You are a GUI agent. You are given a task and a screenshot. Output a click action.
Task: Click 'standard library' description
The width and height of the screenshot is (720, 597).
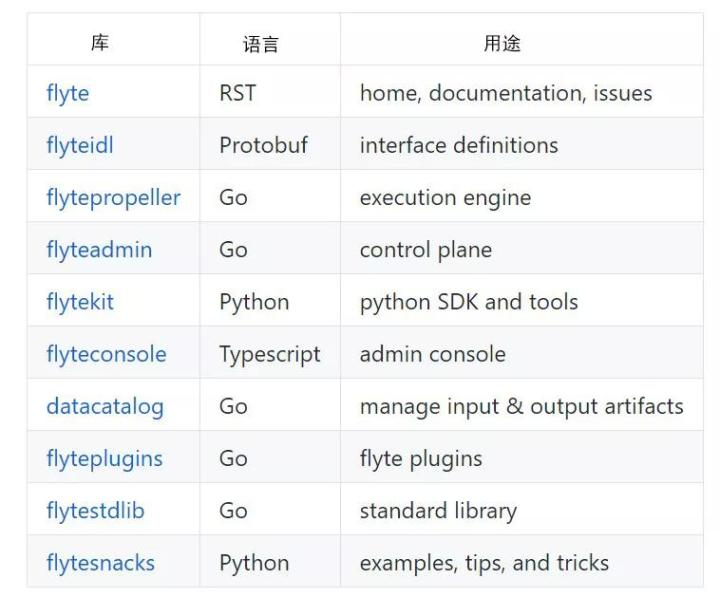[x=439, y=512]
